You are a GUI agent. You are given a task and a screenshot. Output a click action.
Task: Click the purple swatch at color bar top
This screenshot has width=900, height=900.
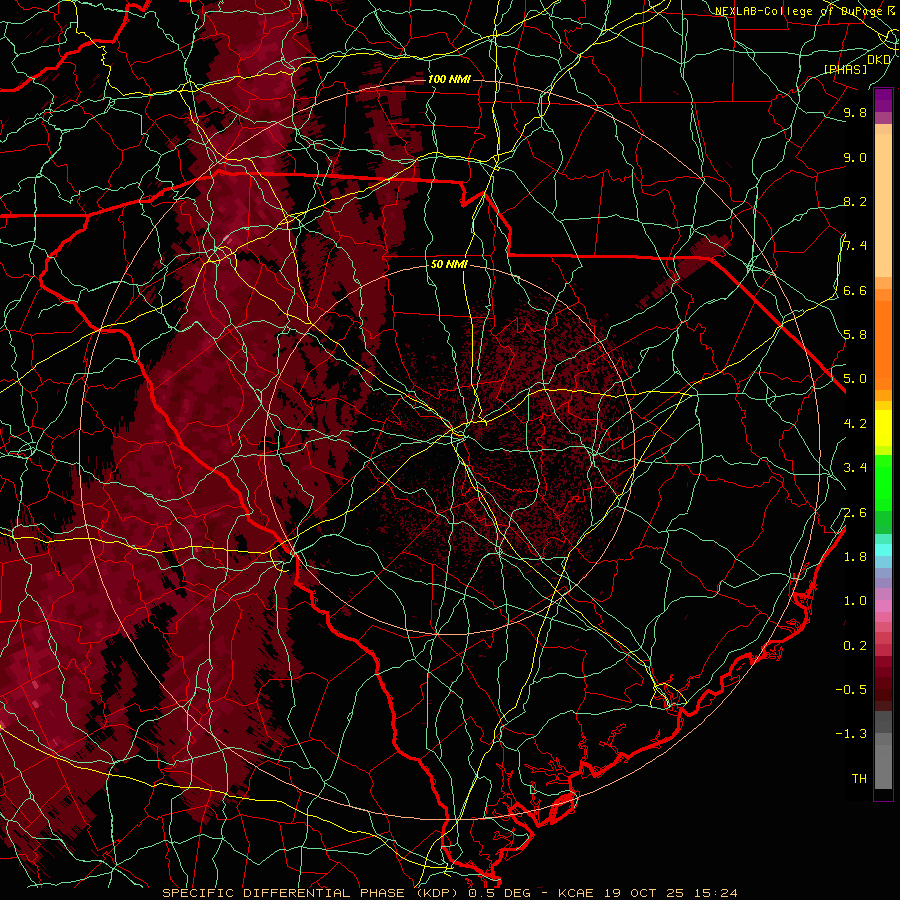[x=883, y=100]
